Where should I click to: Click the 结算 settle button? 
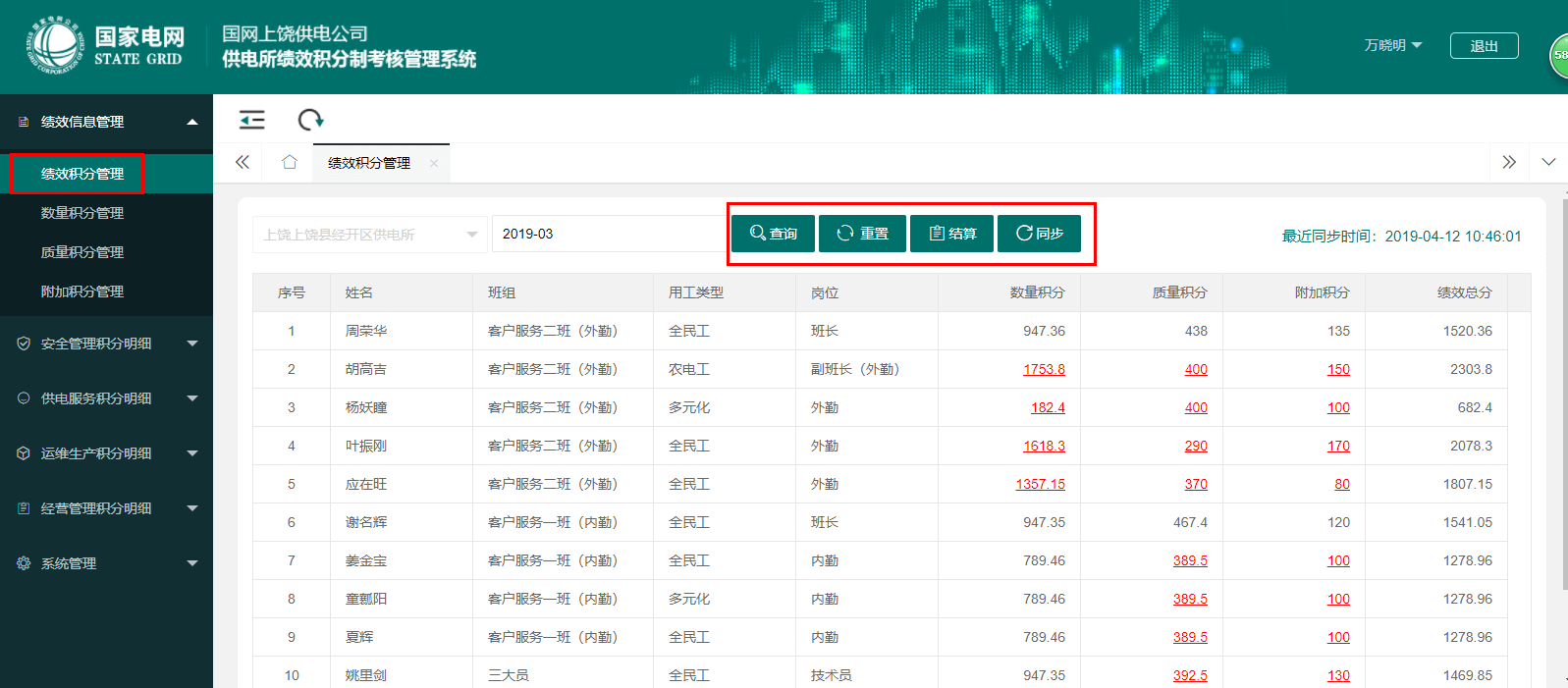[x=951, y=234]
